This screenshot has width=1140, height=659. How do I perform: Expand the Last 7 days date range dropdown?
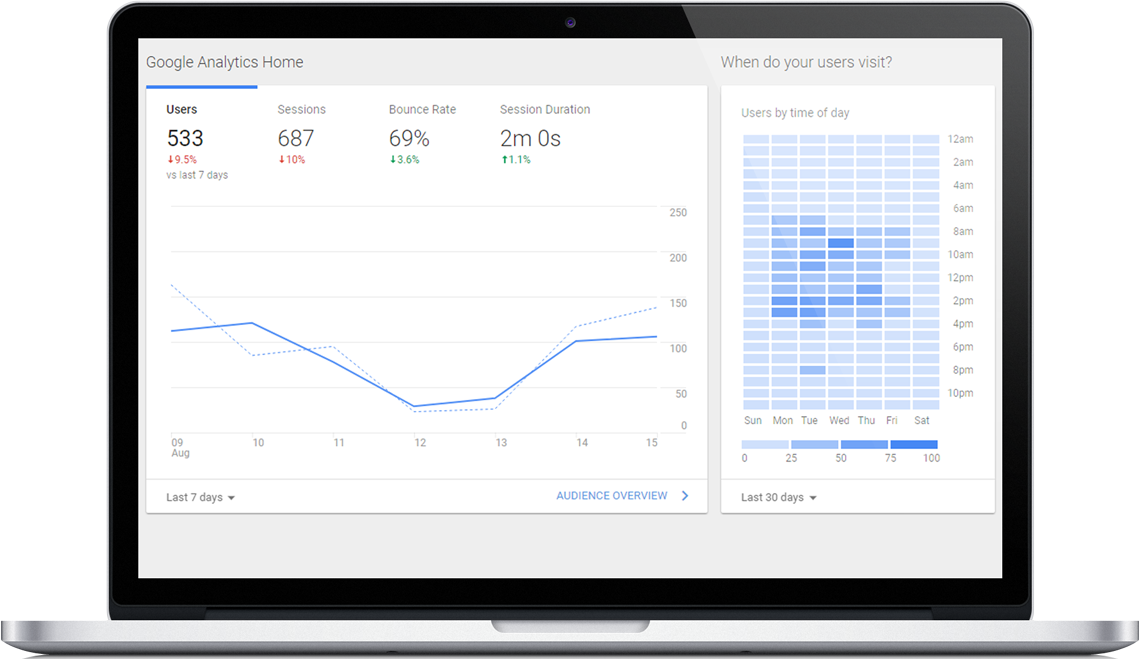click(201, 498)
